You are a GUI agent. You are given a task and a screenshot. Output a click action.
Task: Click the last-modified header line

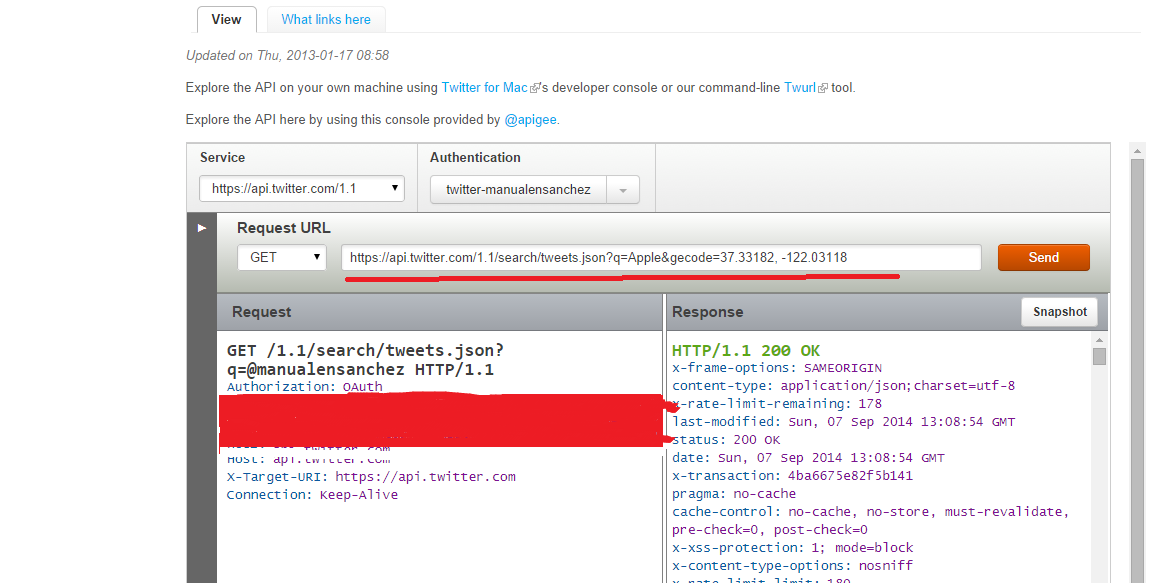pos(843,422)
